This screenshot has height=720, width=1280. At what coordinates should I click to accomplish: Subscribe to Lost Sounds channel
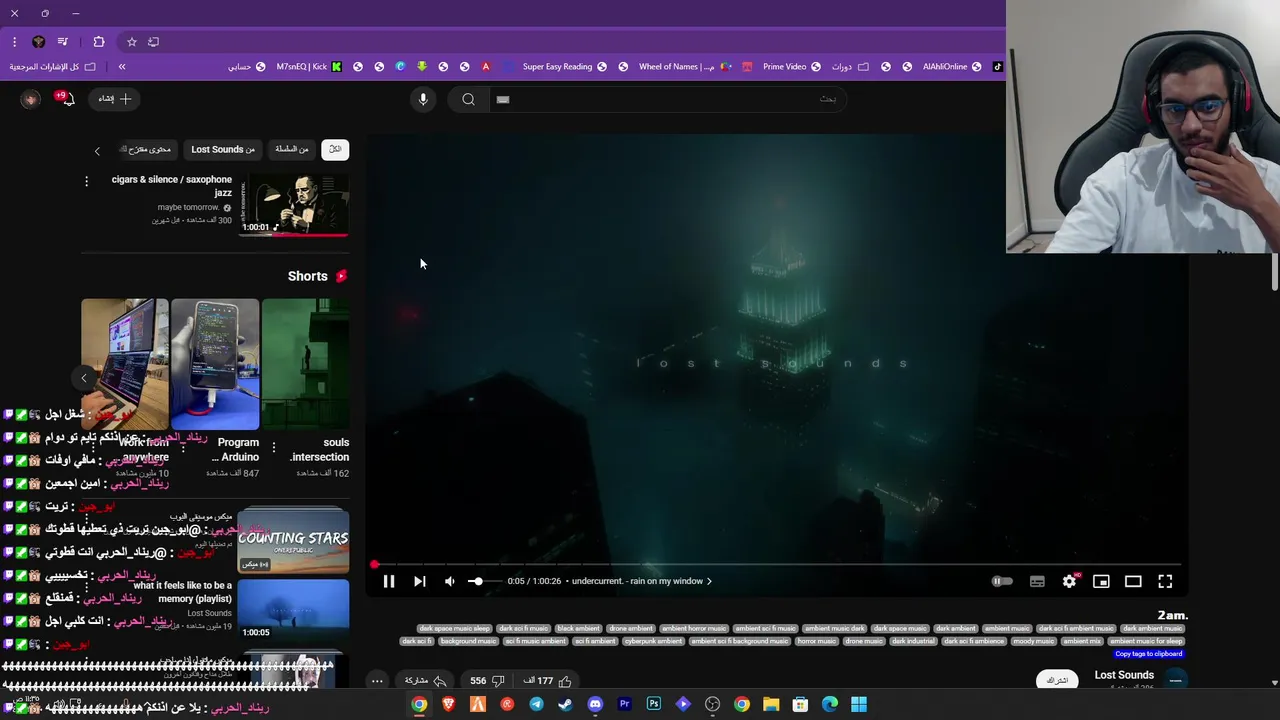pyautogui.click(x=1057, y=680)
